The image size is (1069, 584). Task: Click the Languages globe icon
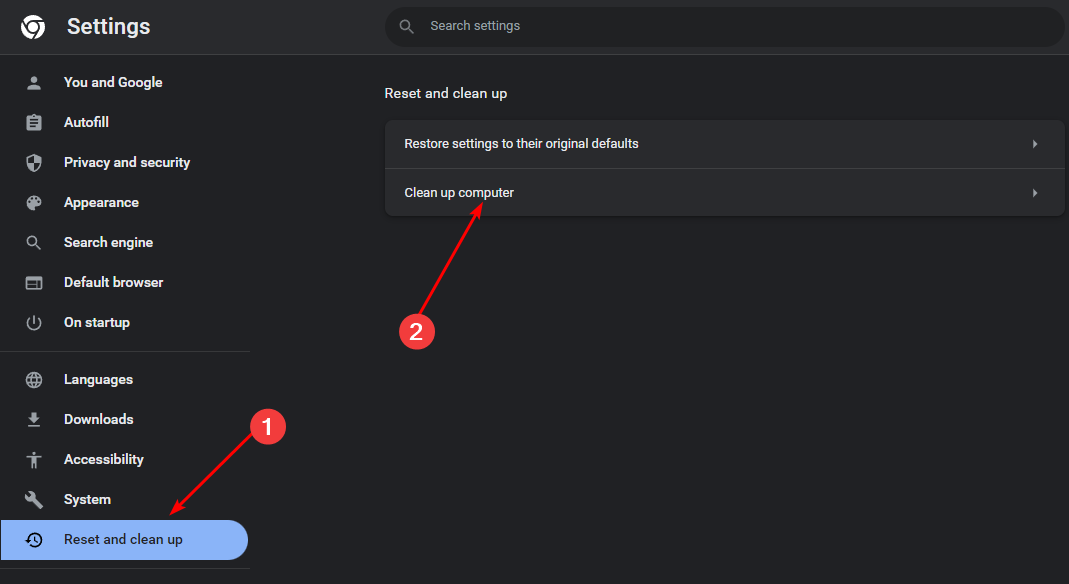[34, 380]
